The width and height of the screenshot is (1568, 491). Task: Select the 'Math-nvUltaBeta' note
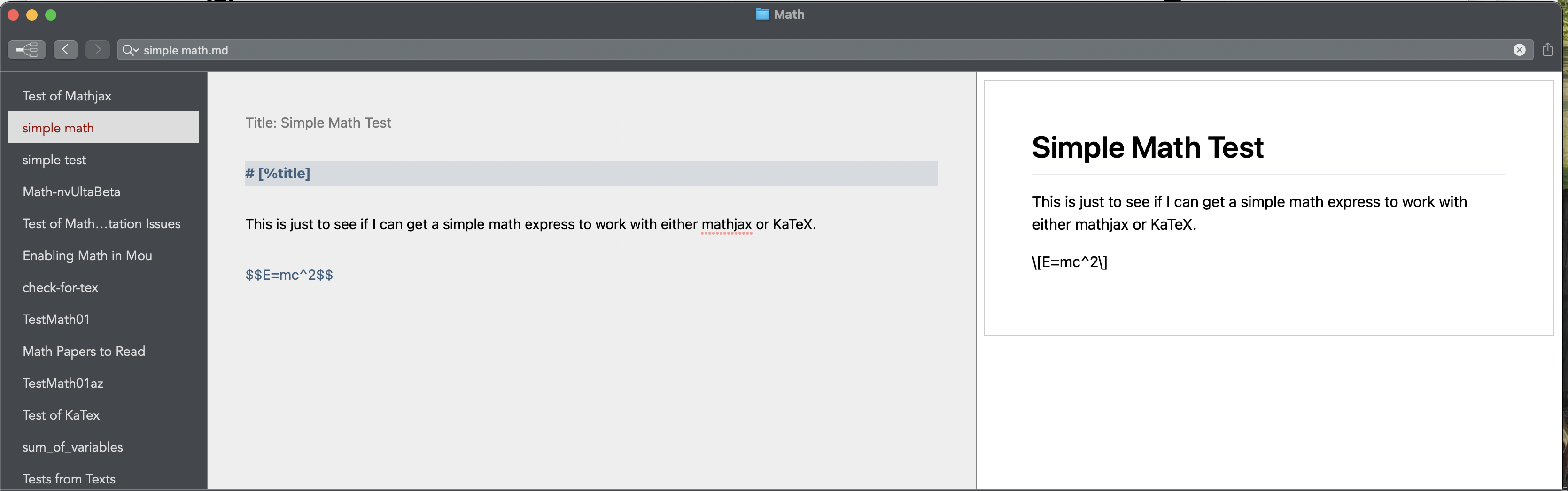tap(71, 192)
